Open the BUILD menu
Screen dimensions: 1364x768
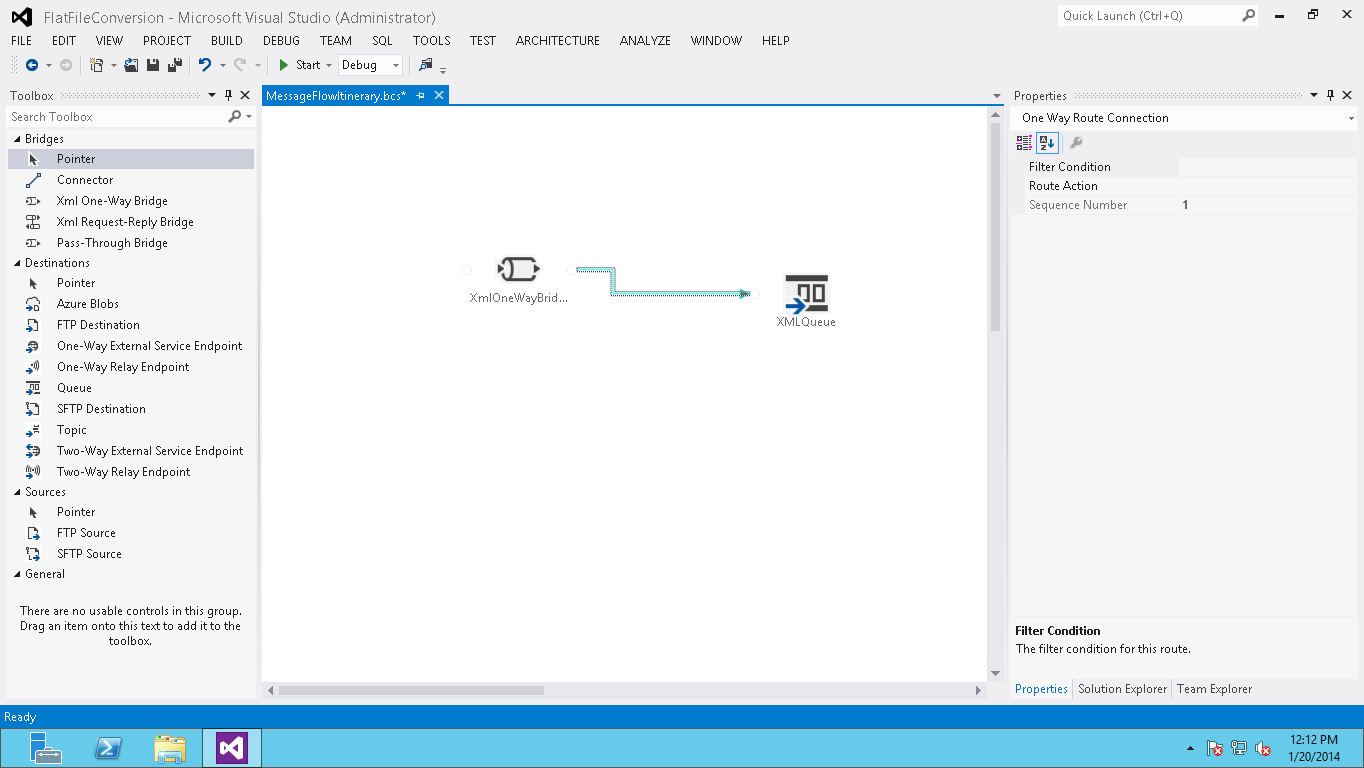click(227, 41)
